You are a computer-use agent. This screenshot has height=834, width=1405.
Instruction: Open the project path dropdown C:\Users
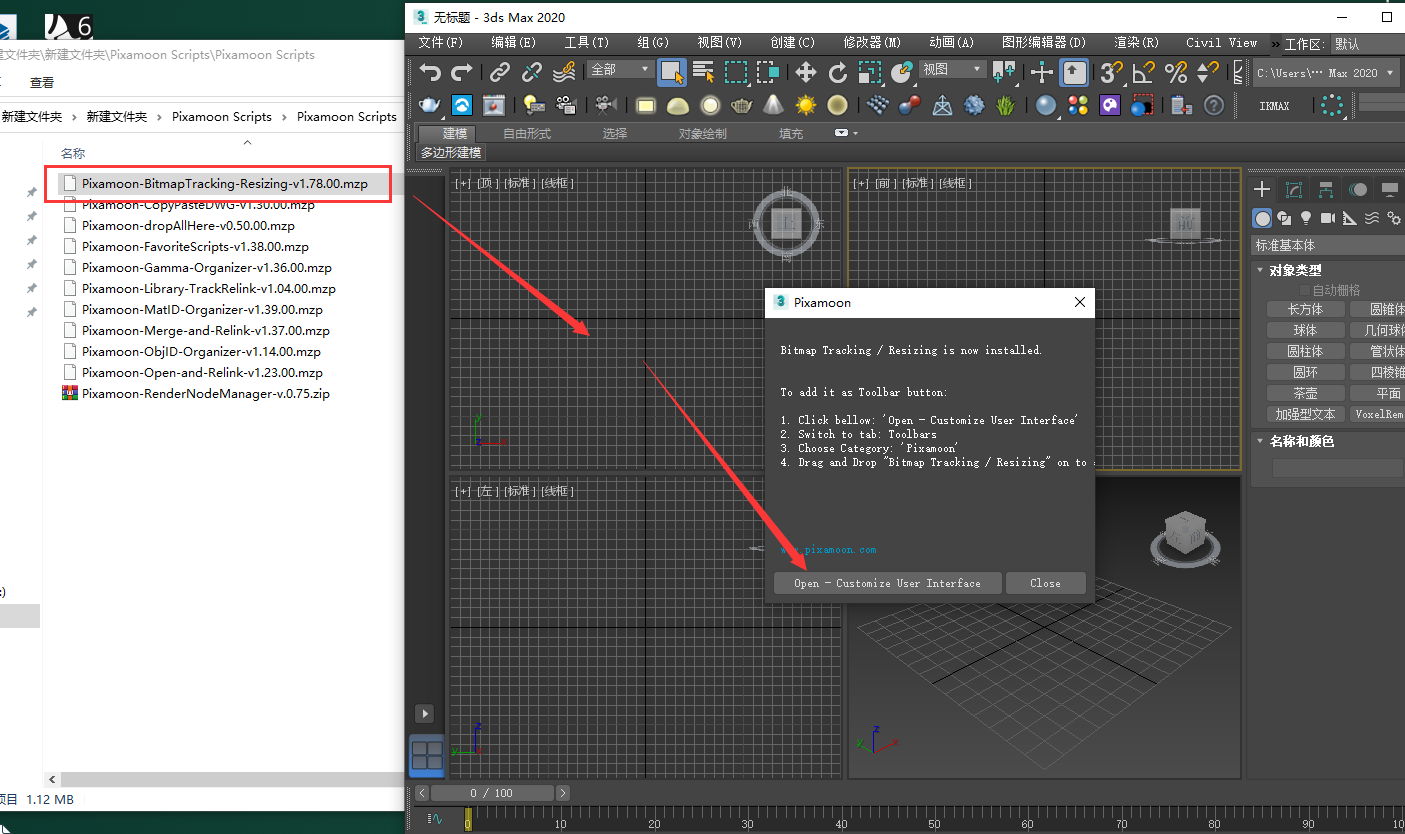tap(1324, 73)
